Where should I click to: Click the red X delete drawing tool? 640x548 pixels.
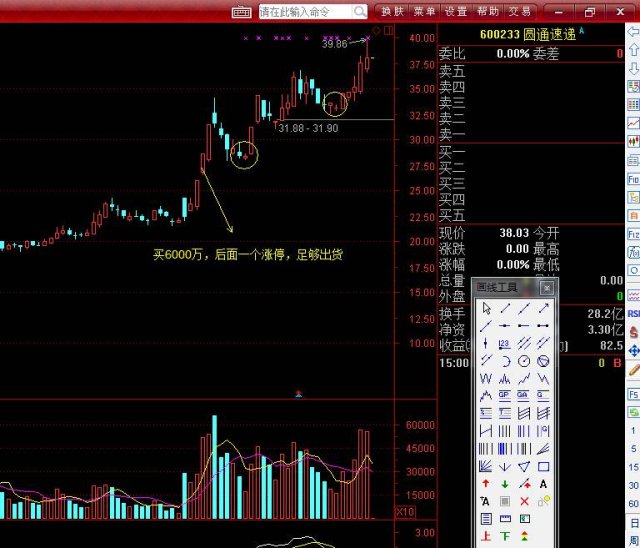coord(524,502)
